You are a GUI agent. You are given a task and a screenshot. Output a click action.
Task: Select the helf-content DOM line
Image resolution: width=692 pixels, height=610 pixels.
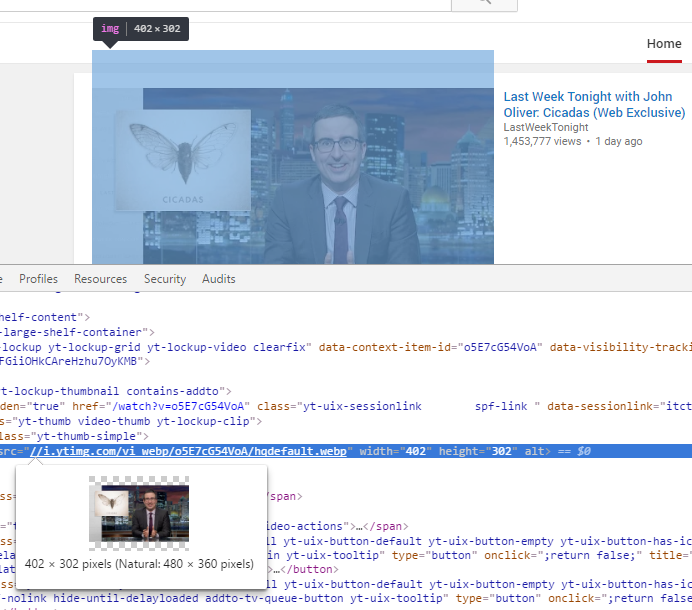click(45, 317)
